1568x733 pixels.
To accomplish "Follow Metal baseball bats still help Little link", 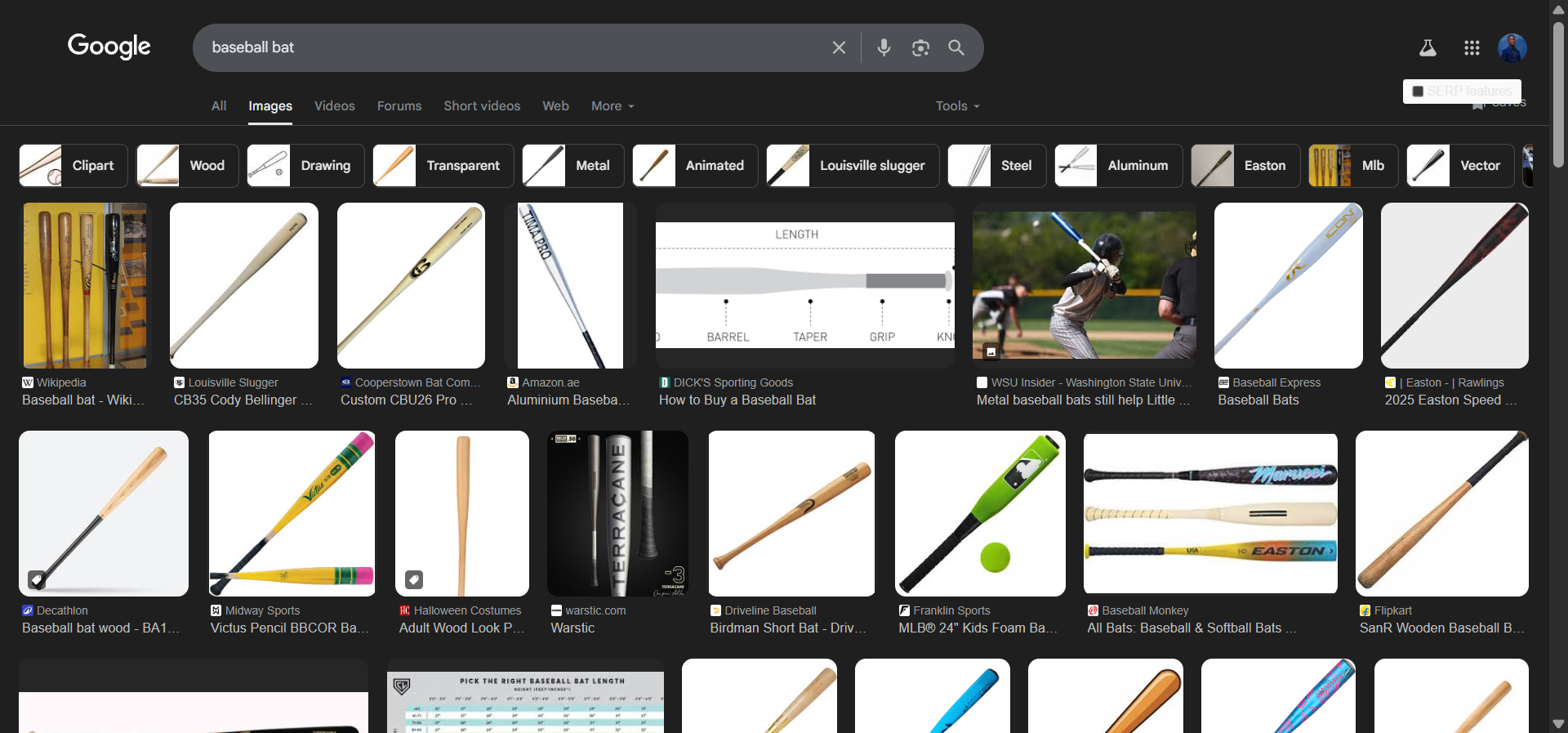I will click(x=1083, y=400).
